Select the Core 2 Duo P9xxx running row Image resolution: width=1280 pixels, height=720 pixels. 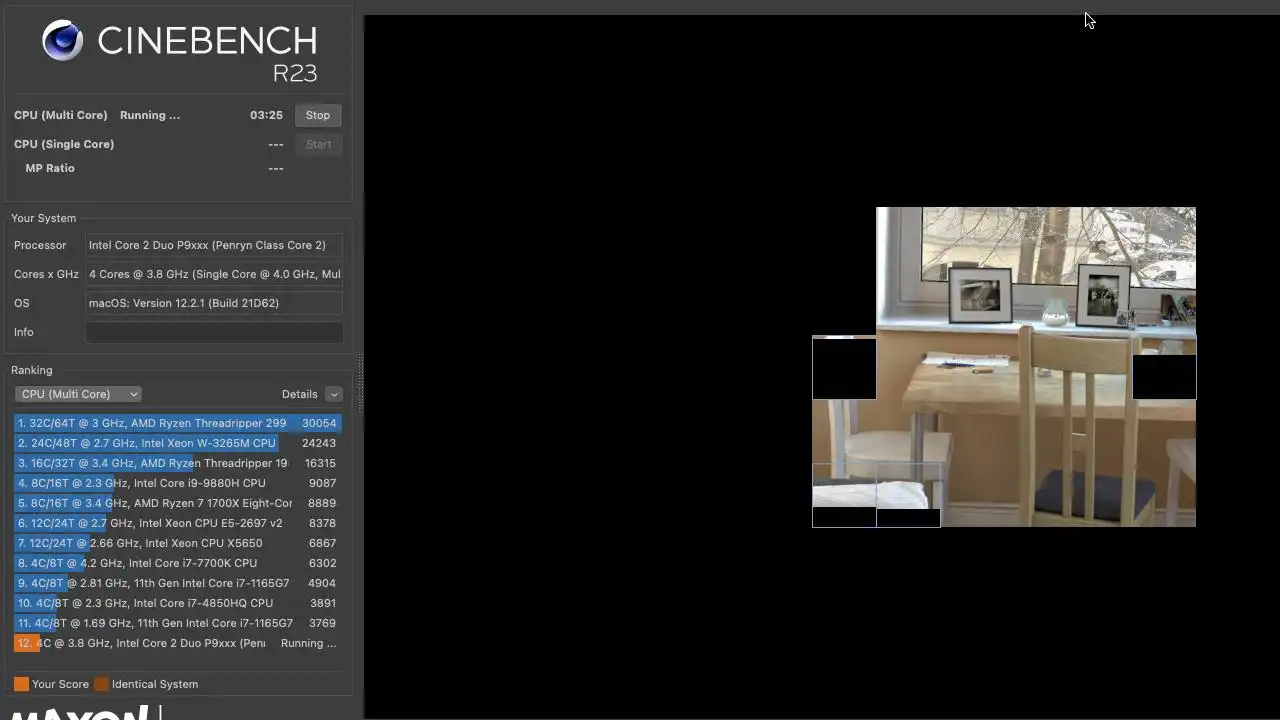pos(178,643)
